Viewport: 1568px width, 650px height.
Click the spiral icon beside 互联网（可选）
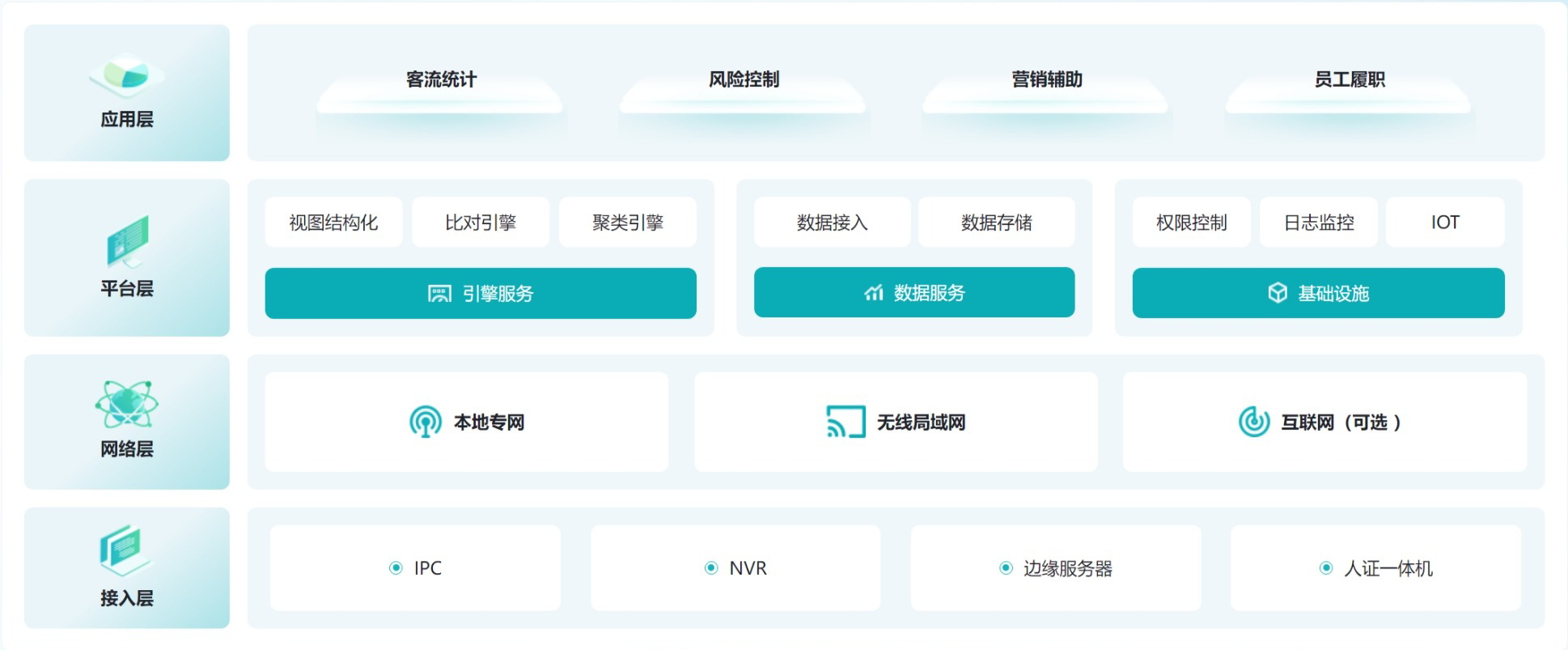tap(1254, 422)
